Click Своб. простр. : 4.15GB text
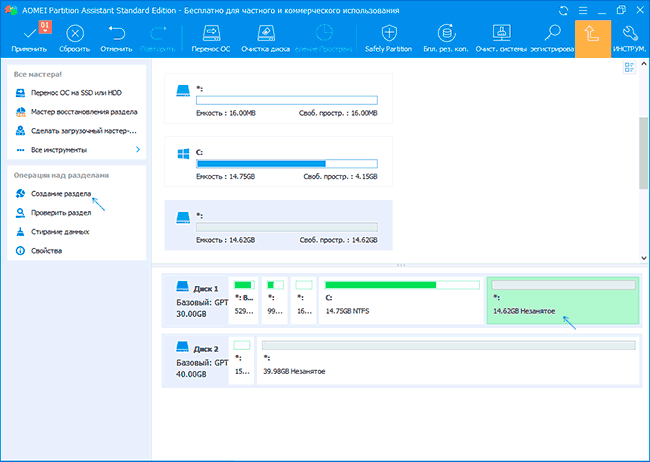650x462 pixels. [x=340, y=177]
